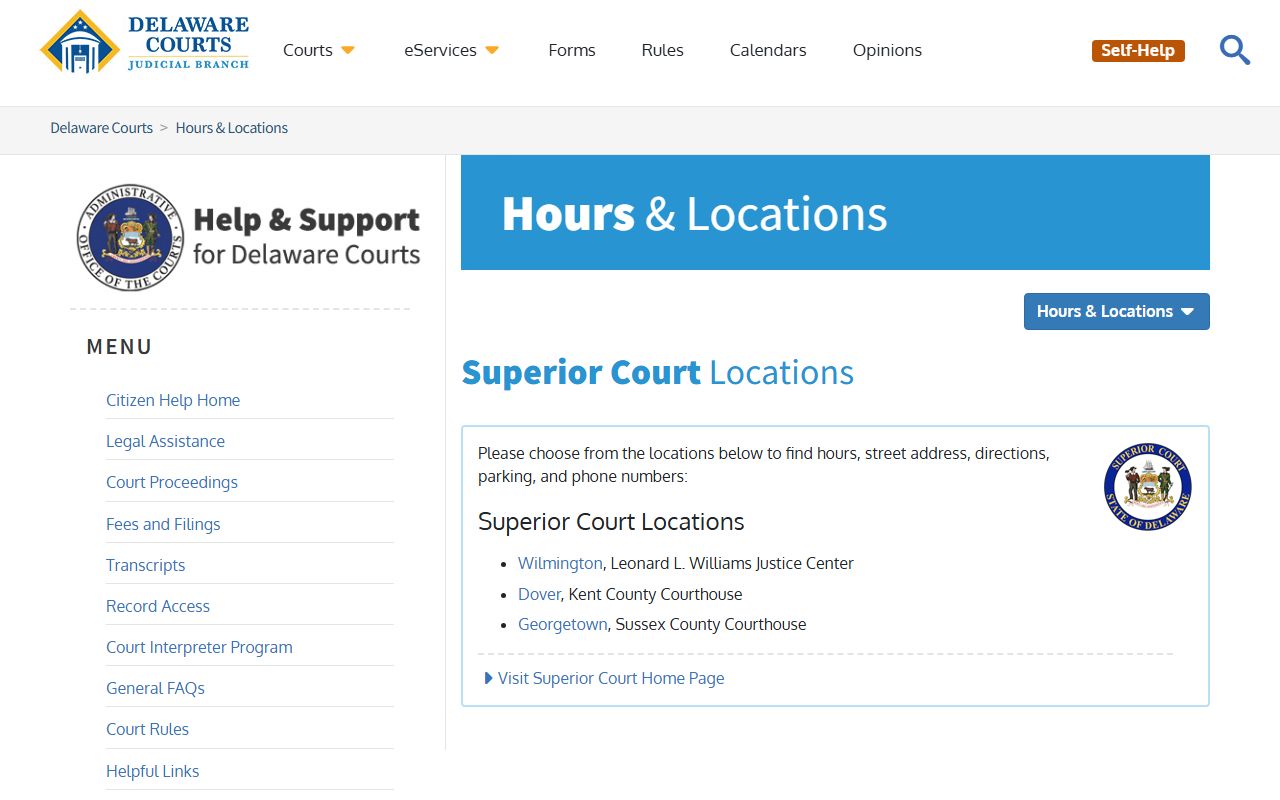Open Court Interpreter Program sidebar link
The width and height of the screenshot is (1280, 800).
[199, 647]
